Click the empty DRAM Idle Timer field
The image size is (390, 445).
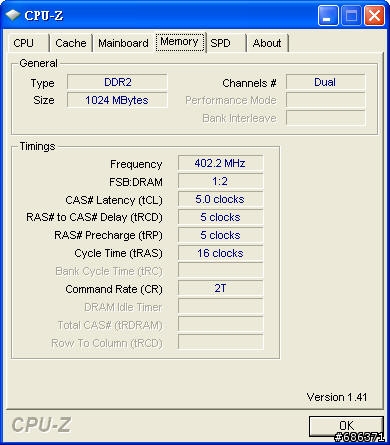[220, 306]
